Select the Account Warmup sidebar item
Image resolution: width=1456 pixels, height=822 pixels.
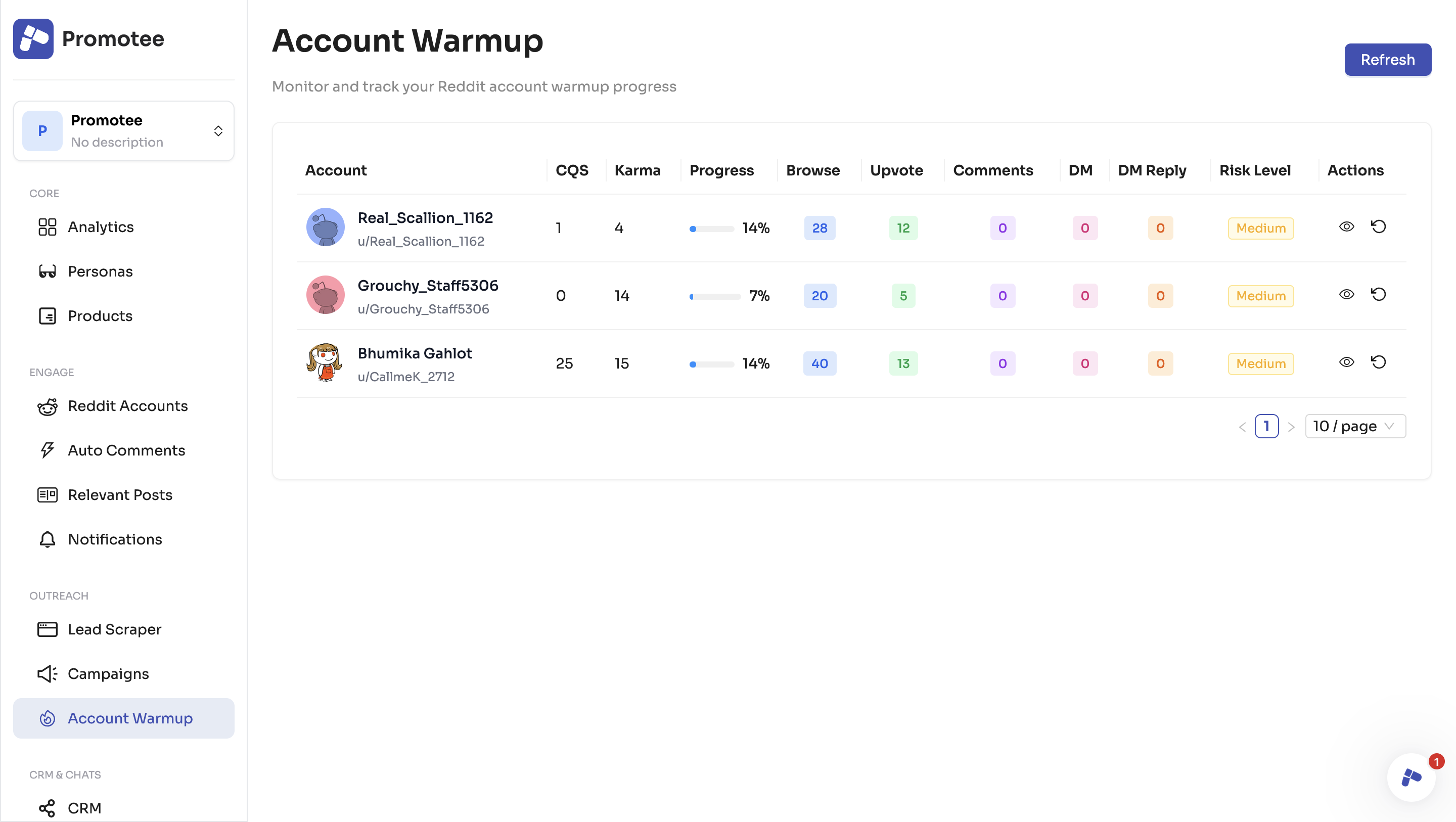coord(123,718)
